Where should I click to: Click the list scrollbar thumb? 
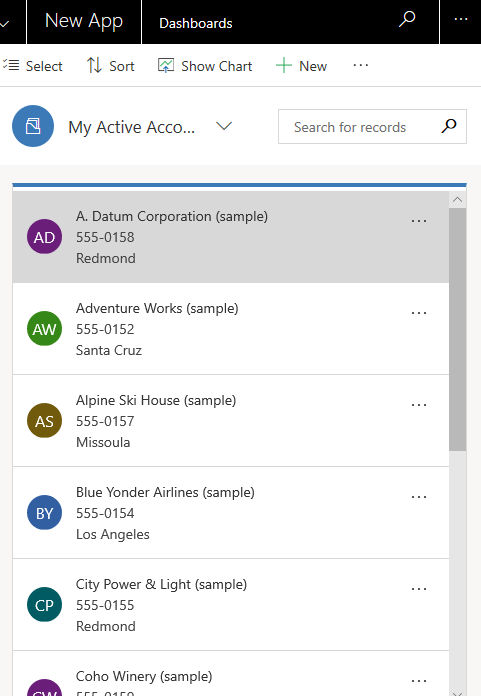click(x=457, y=329)
